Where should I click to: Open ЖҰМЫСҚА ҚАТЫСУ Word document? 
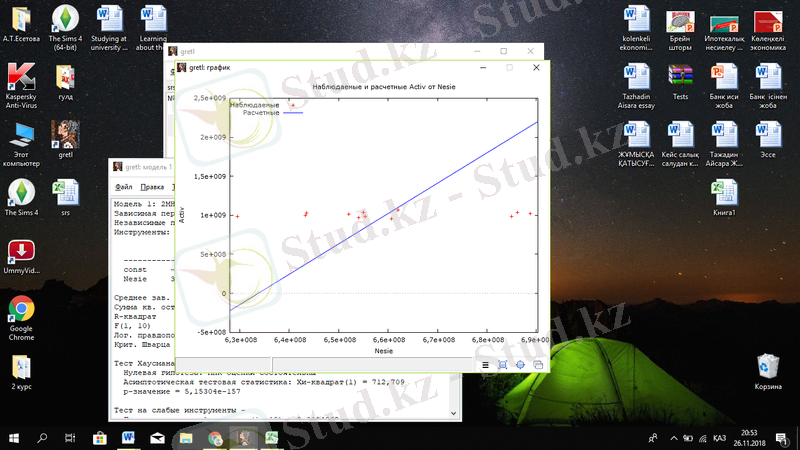point(636,144)
